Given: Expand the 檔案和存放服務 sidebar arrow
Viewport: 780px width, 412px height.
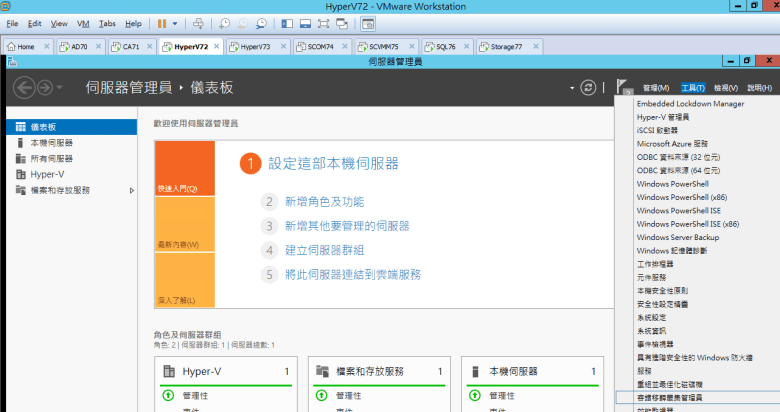Looking at the screenshot, I should coord(132,190).
